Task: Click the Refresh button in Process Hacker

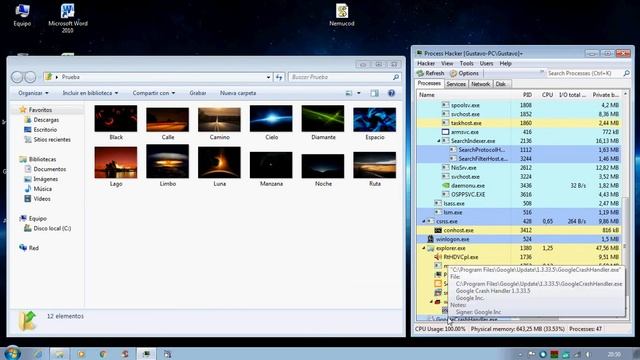Action: pos(430,73)
